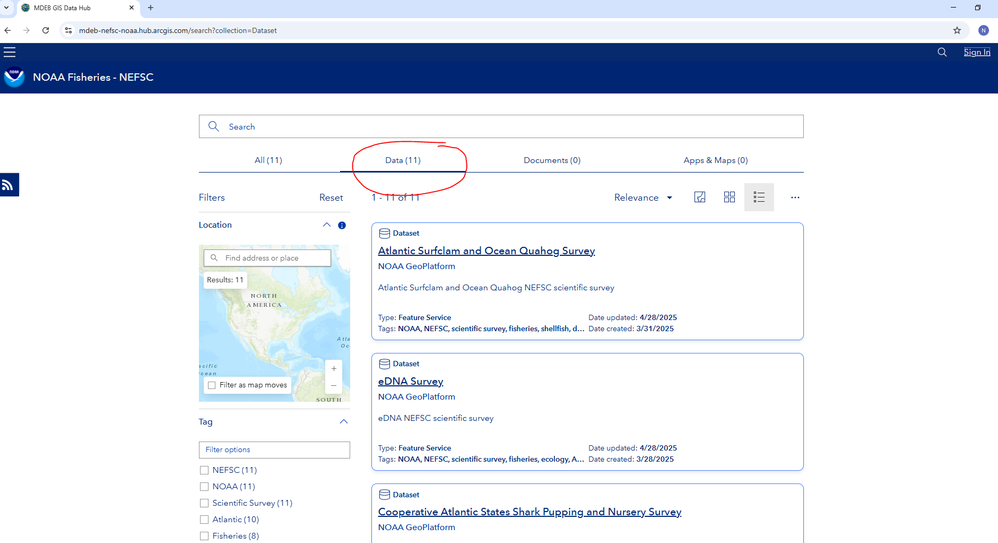Reset all filters

tap(331, 198)
